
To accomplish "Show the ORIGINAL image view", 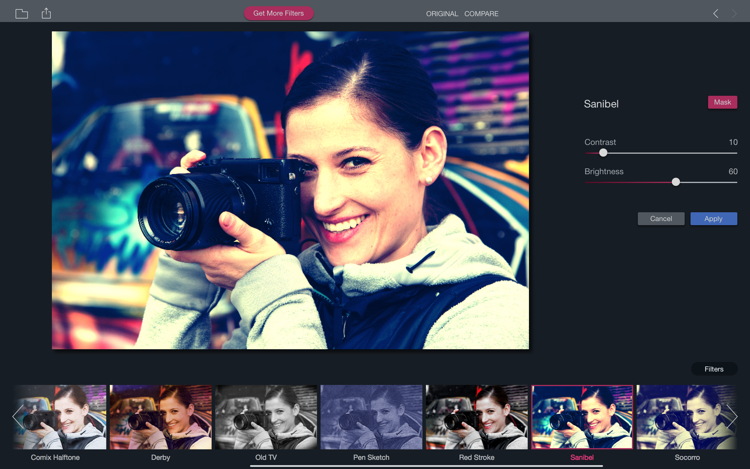I will click(x=441, y=14).
